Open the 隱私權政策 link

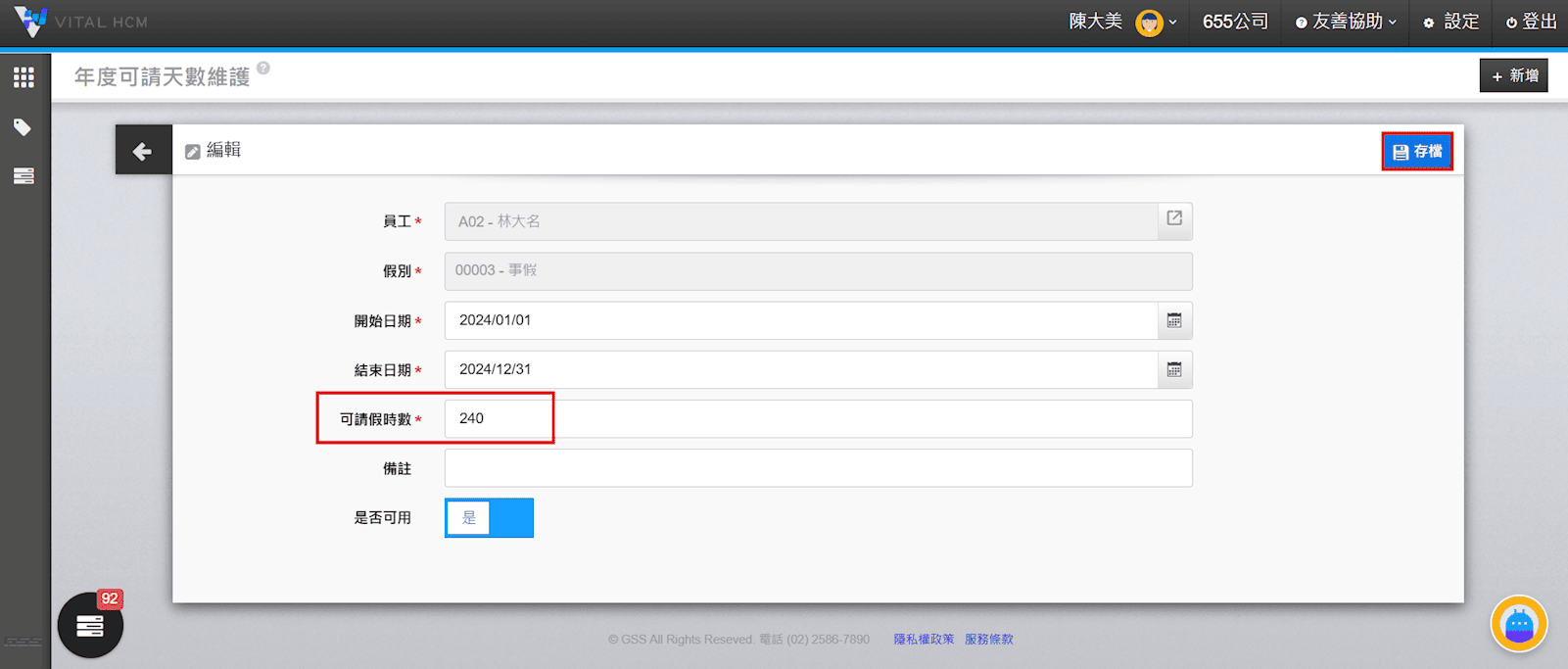pos(923,640)
